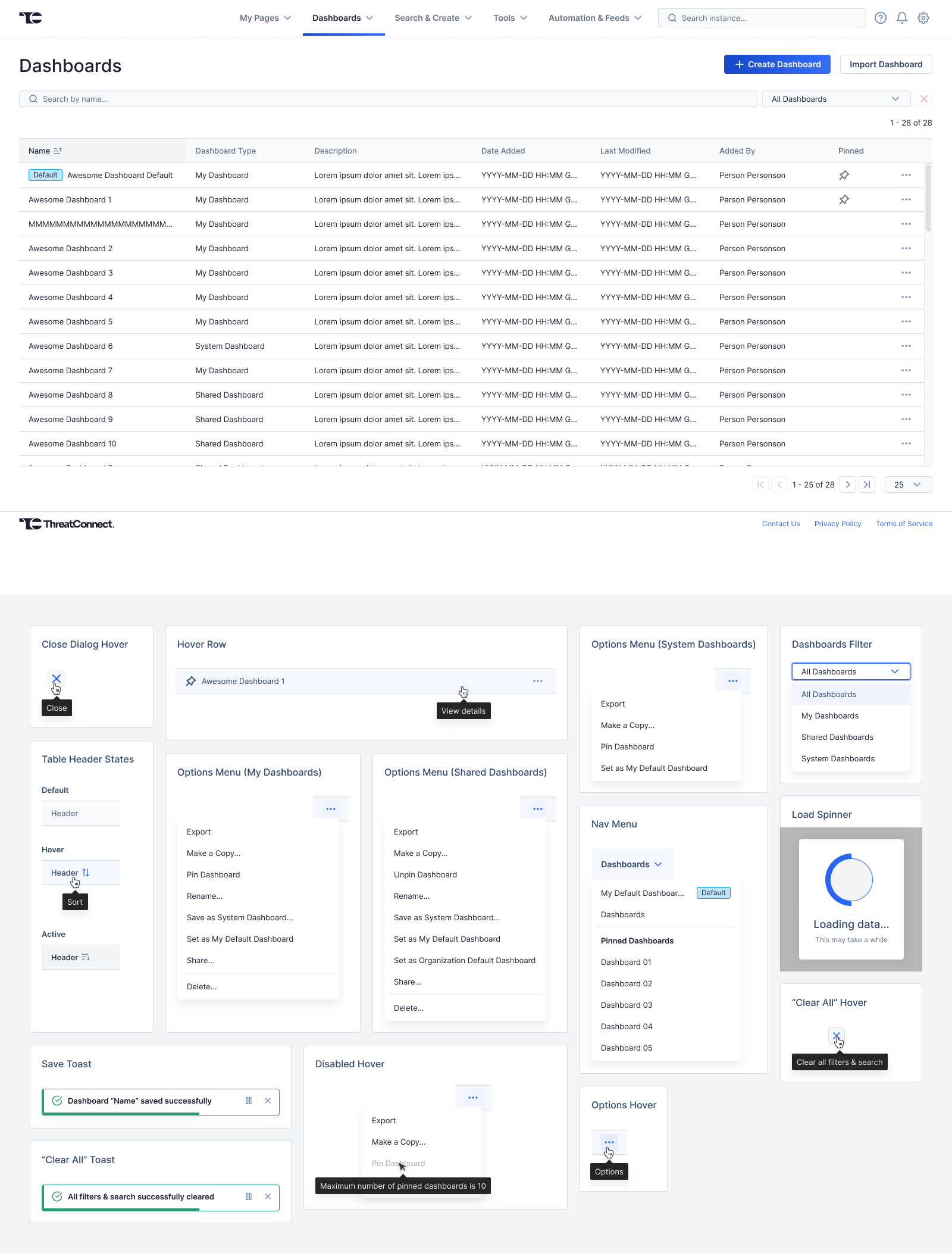952x1253 pixels.
Task: Click the Search by name field
Action: [x=387, y=99]
